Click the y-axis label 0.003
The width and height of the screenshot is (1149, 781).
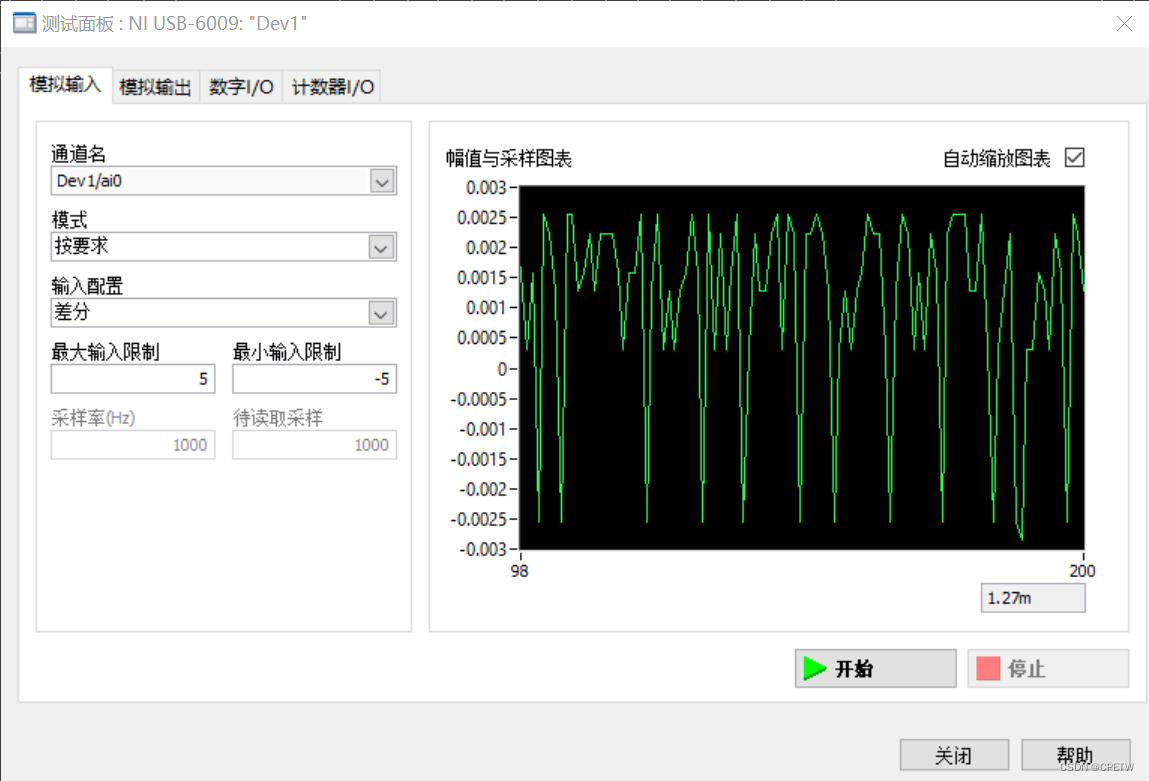click(486, 188)
